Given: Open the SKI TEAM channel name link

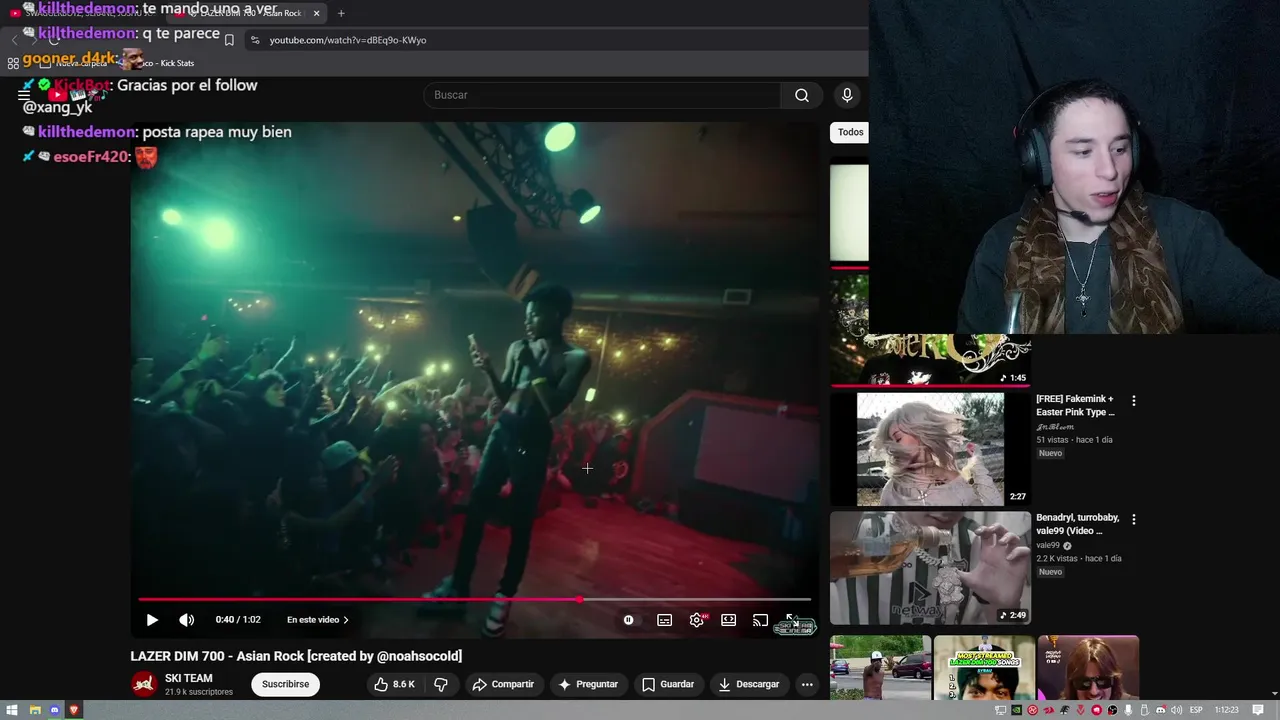Looking at the screenshot, I should tap(188, 678).
